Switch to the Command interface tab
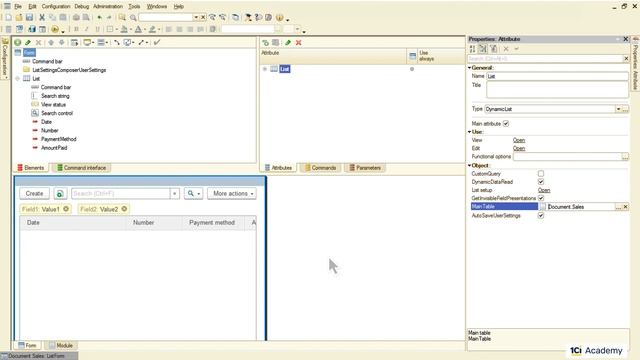 point(81,168)
